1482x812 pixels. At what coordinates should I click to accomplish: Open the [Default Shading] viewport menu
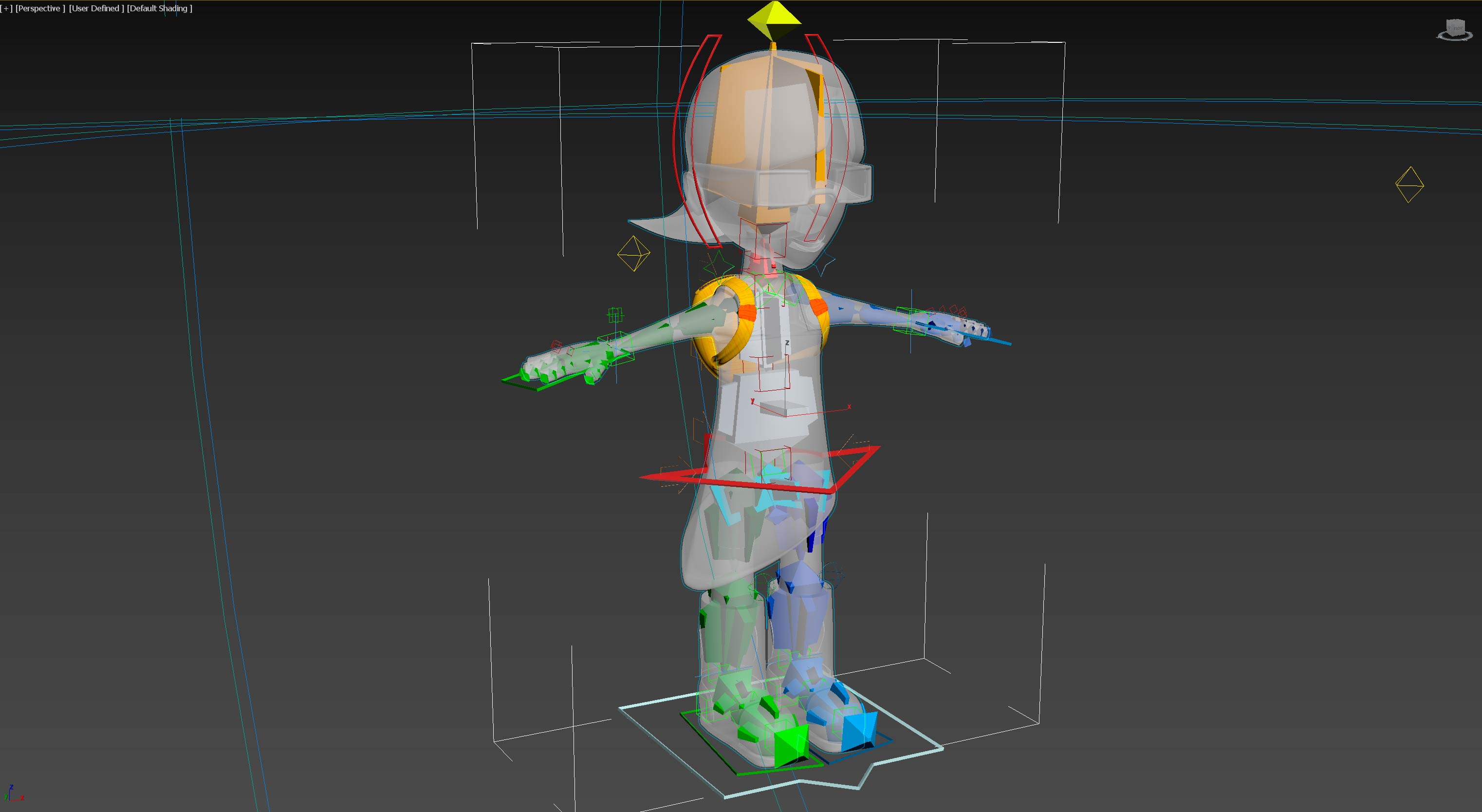(159, 9)
